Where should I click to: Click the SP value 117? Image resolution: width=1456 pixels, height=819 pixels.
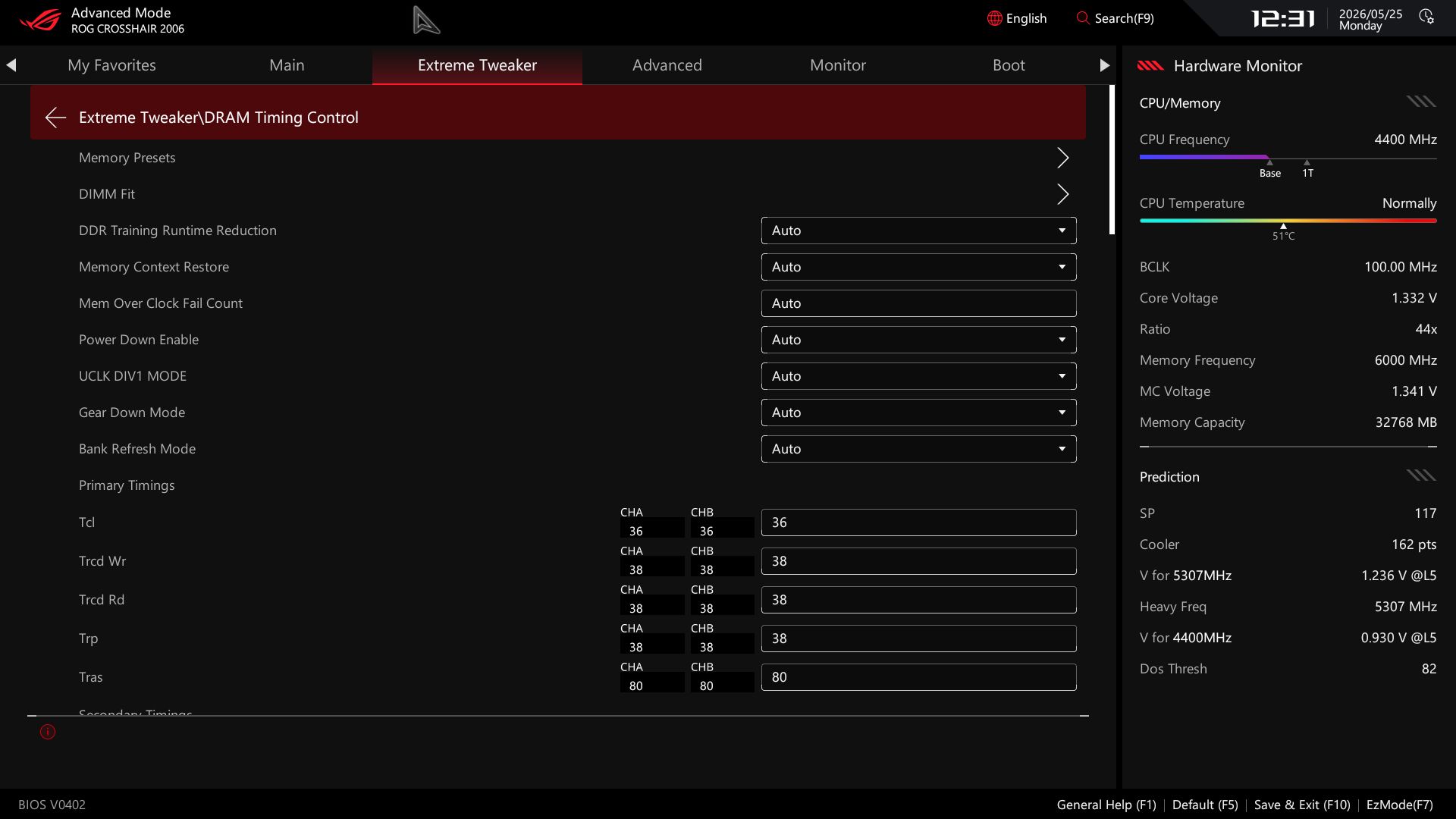click(x=1425, y=513)
